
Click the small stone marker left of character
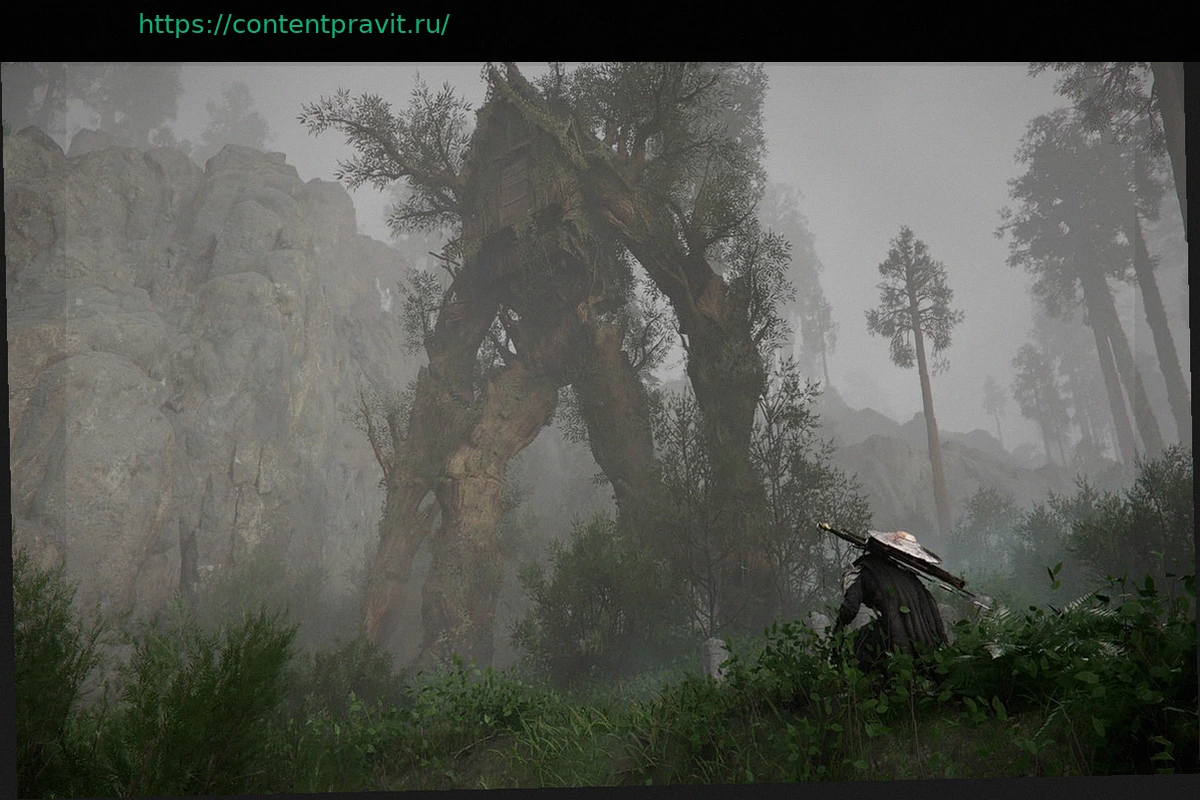coord(714,658)
